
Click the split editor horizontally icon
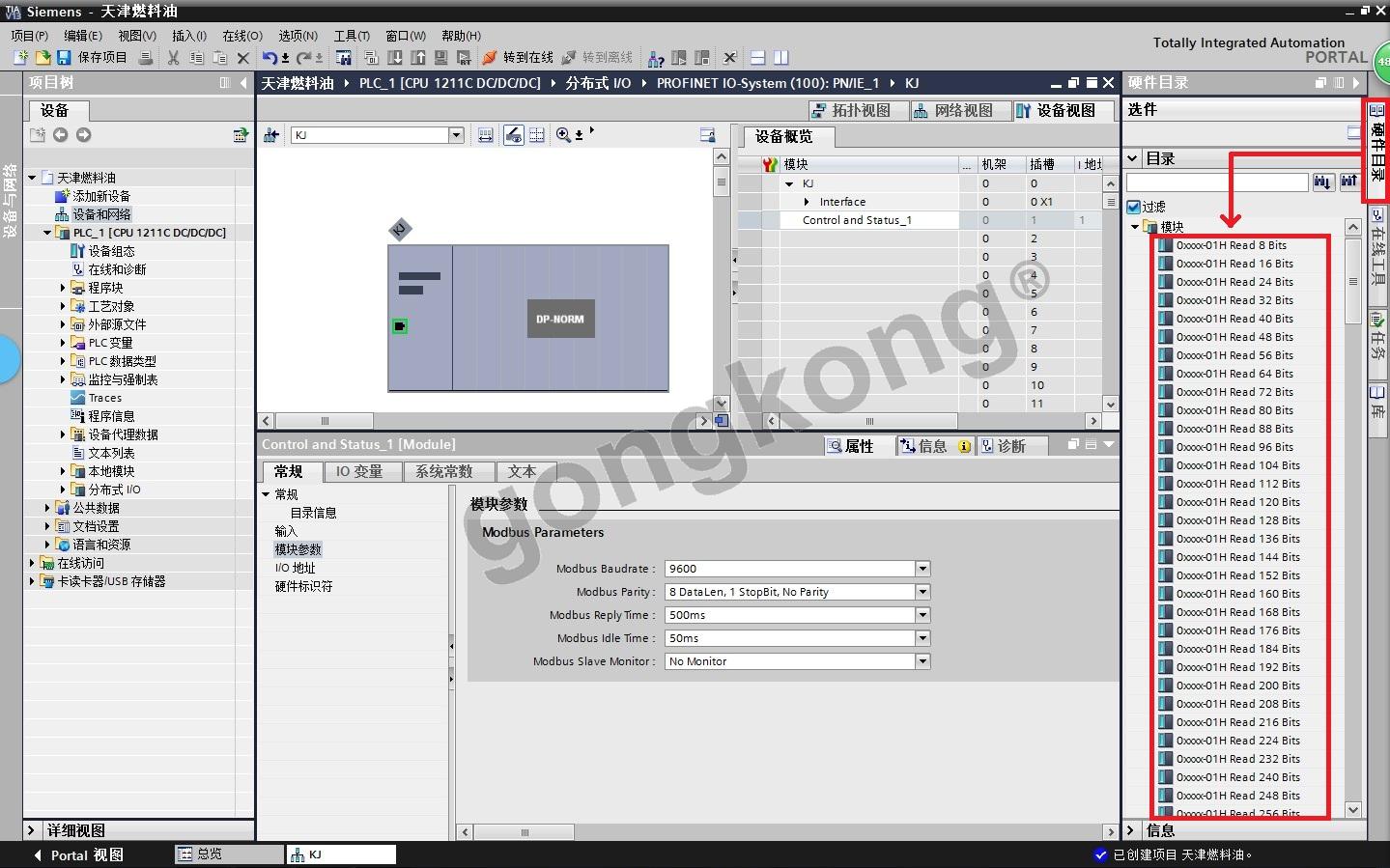758,58
